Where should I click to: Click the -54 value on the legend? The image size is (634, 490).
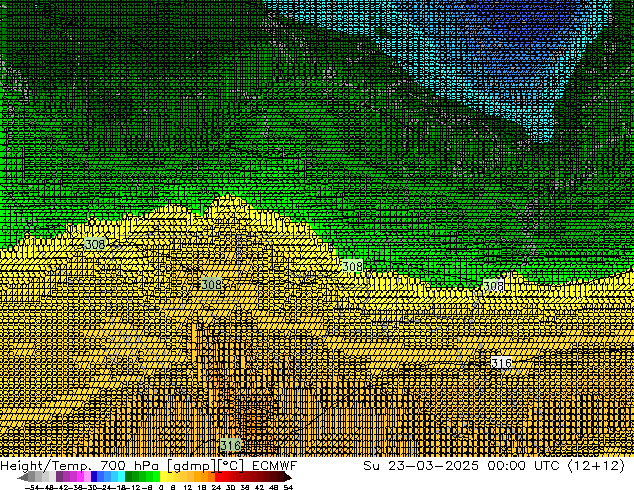click(32, 488)
